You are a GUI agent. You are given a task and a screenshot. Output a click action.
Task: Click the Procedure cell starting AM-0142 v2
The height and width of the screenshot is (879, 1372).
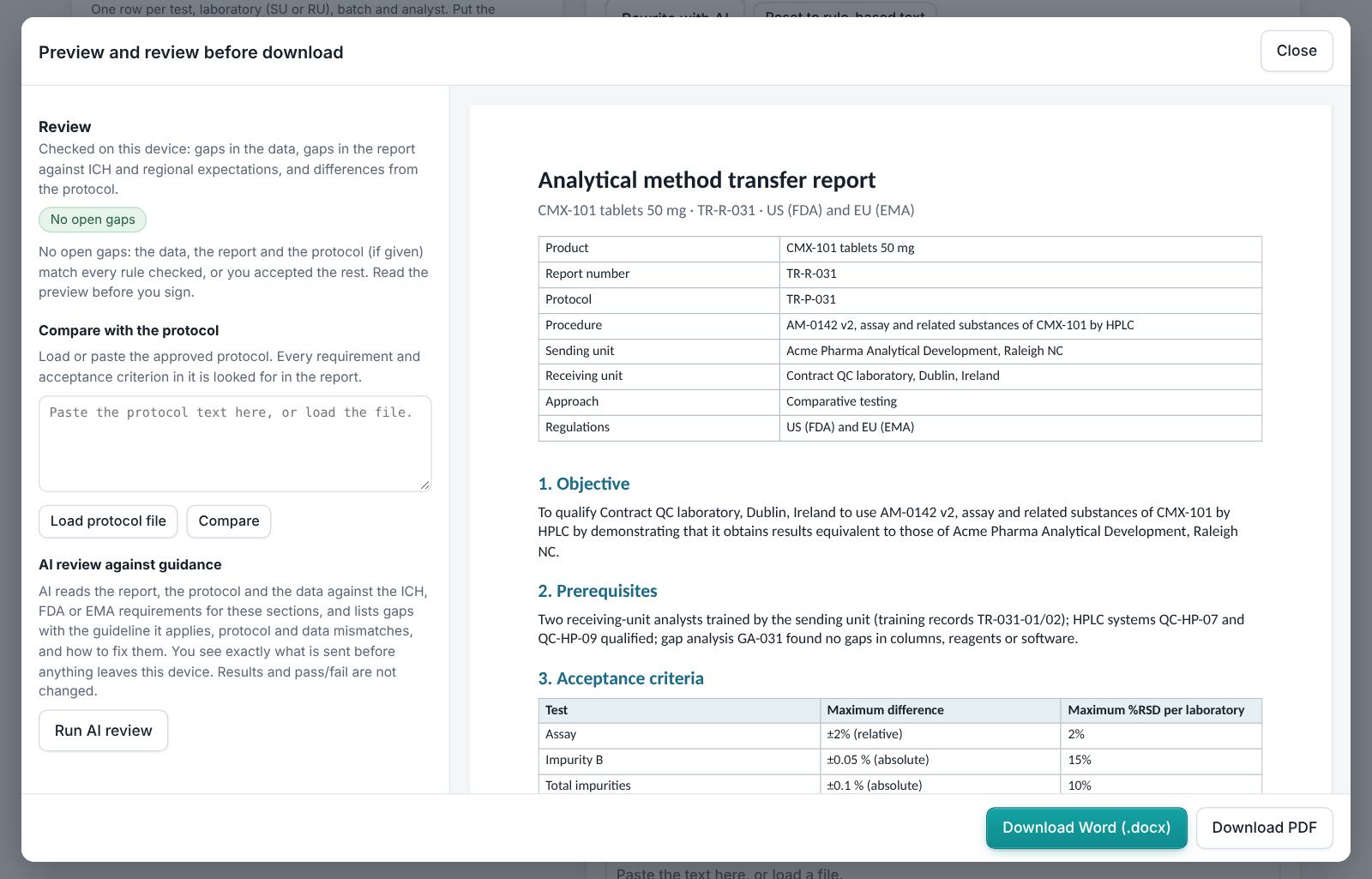pyautogui.click(x=1020, y=325)
